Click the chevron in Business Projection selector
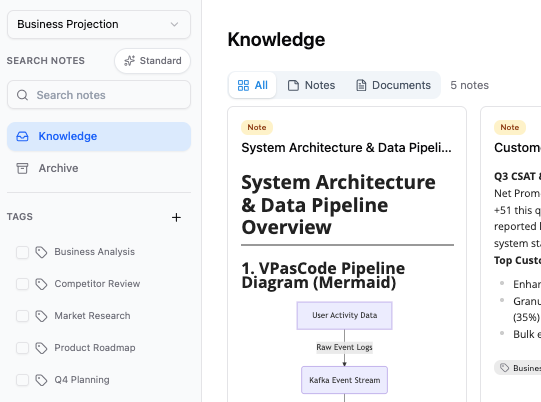Viewport: 541px width, 402px height. point(175,24)
